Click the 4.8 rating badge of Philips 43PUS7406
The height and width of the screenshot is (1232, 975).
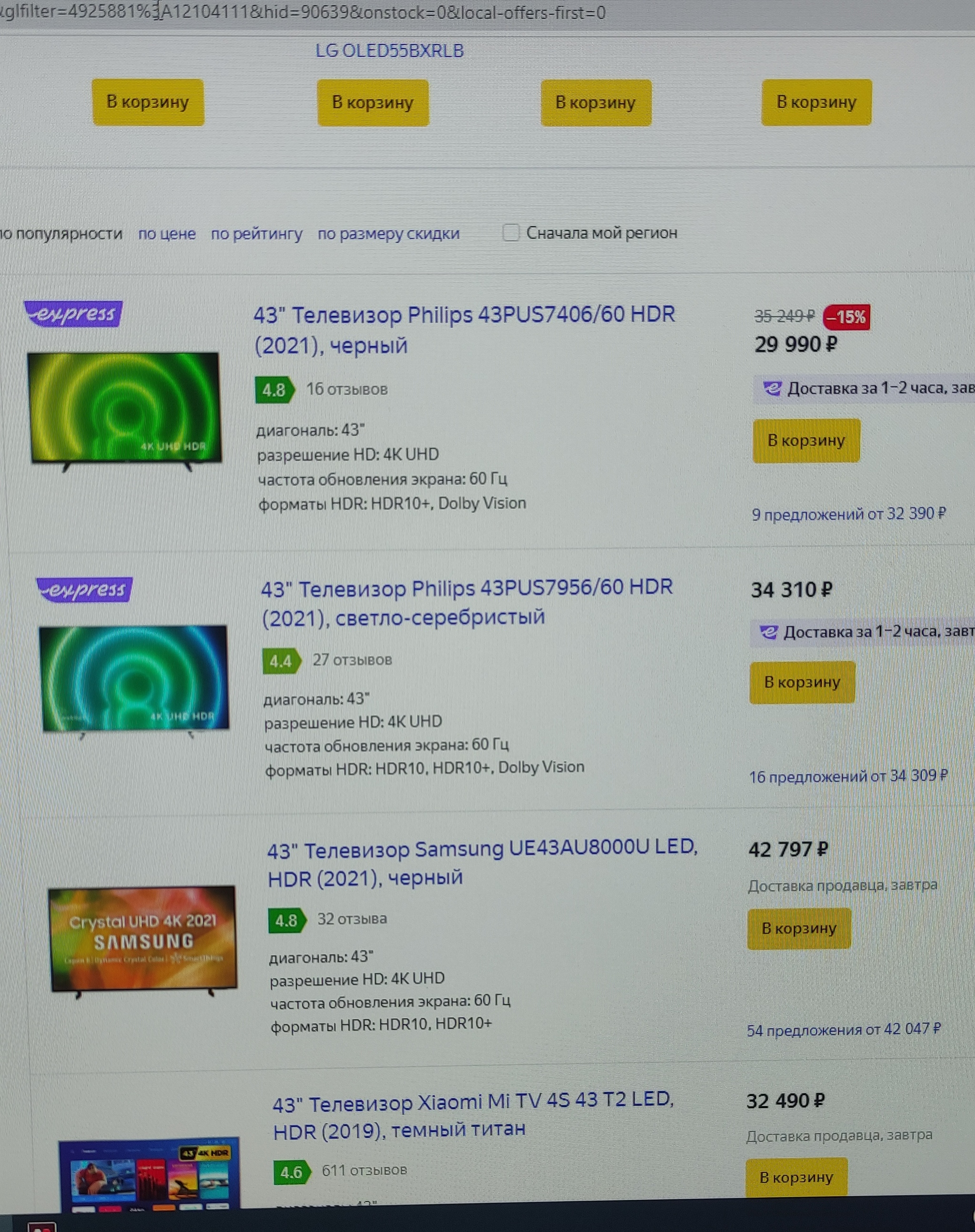tap(275, 390)
